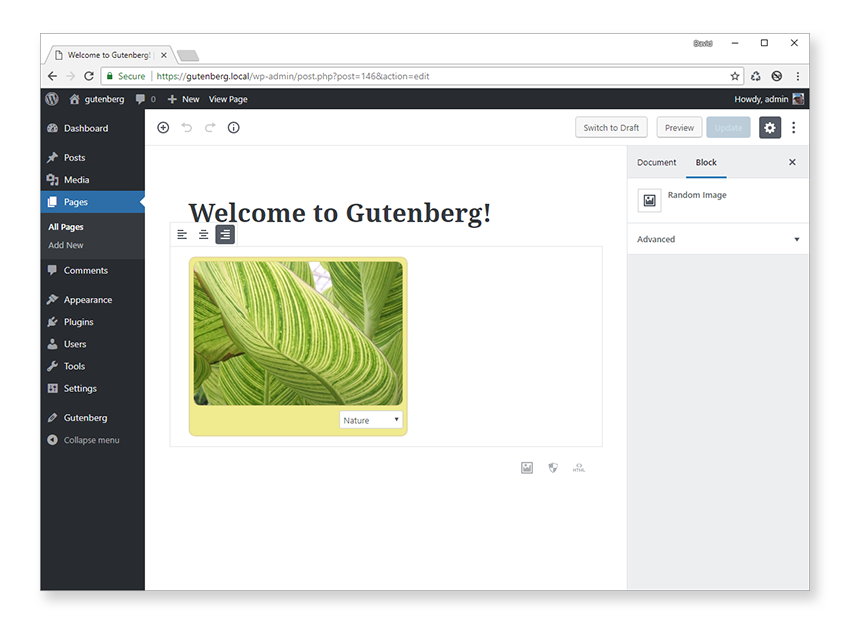The width and height of the screenshot is (850, 633).
Task: Undo the last change
Action: 186,127
